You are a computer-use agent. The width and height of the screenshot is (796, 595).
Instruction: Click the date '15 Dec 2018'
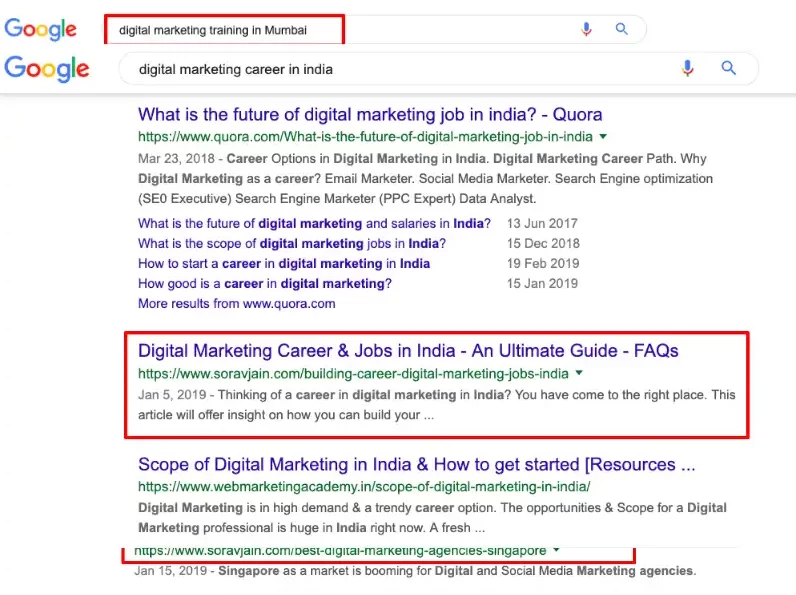coord(543,243)
